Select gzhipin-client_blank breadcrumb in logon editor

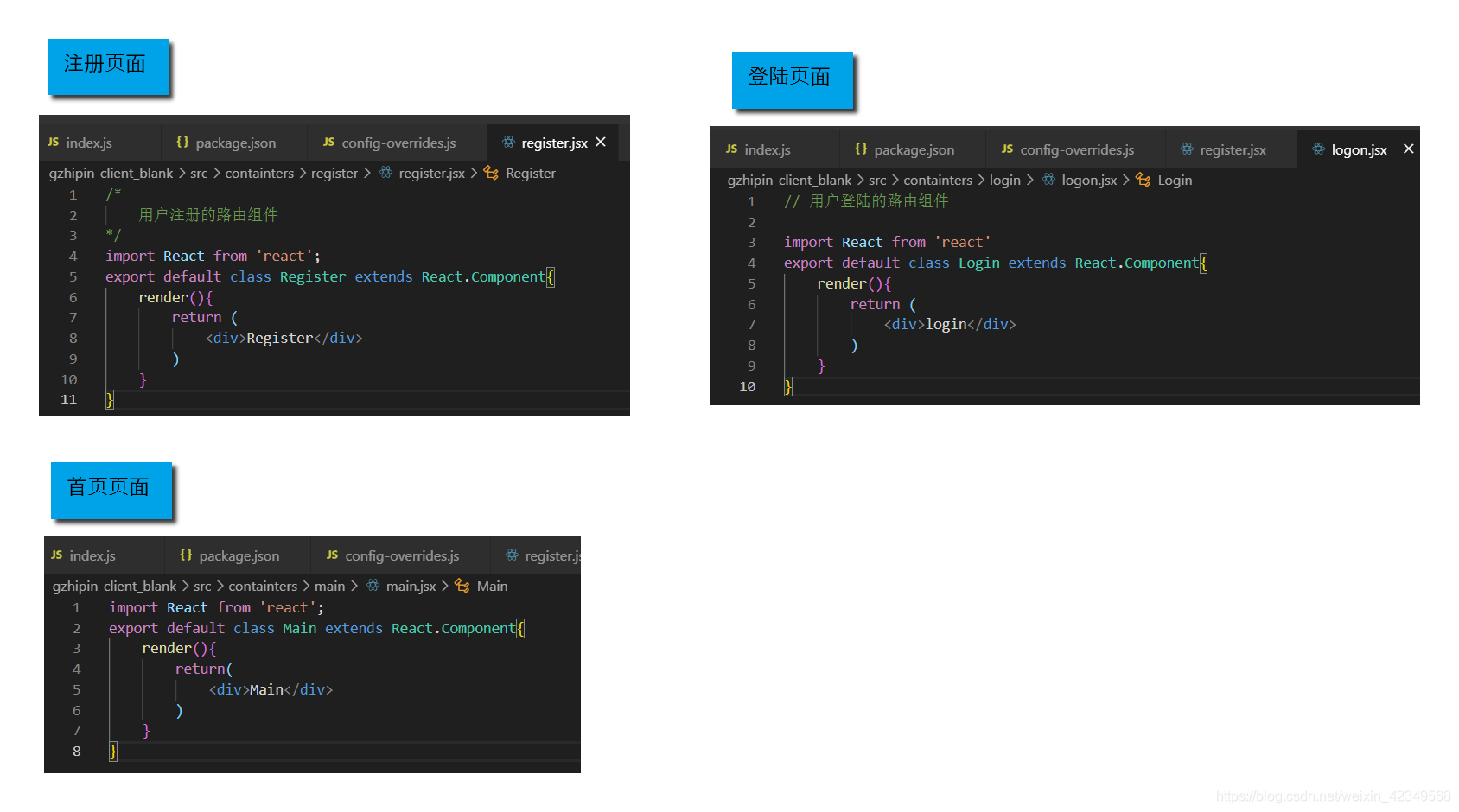789,181
